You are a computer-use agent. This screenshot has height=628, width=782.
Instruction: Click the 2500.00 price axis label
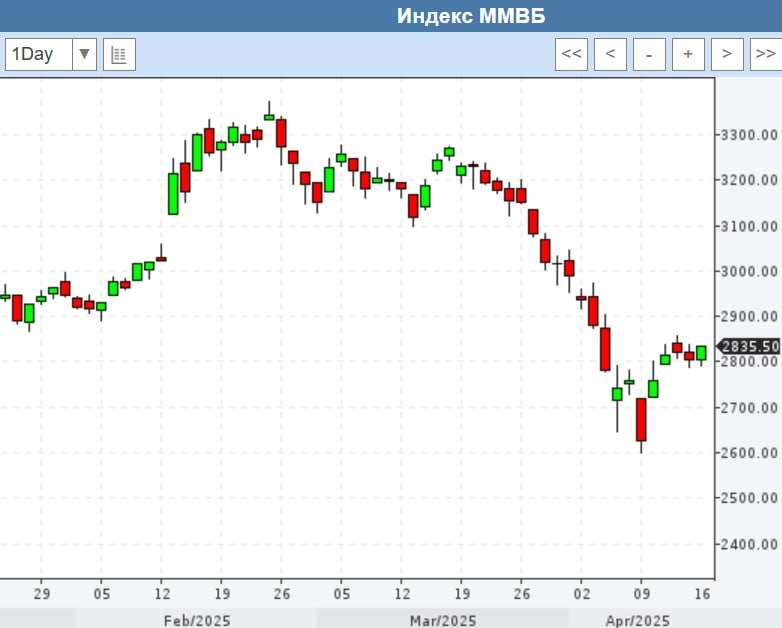tap(749, 498)
